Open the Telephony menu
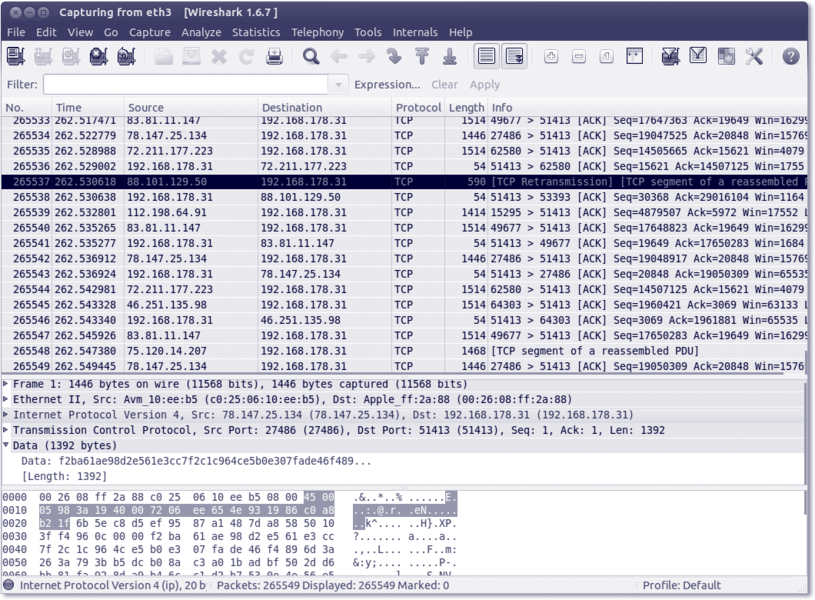This screenshot has width=815, height=600. tap(317, 32)
